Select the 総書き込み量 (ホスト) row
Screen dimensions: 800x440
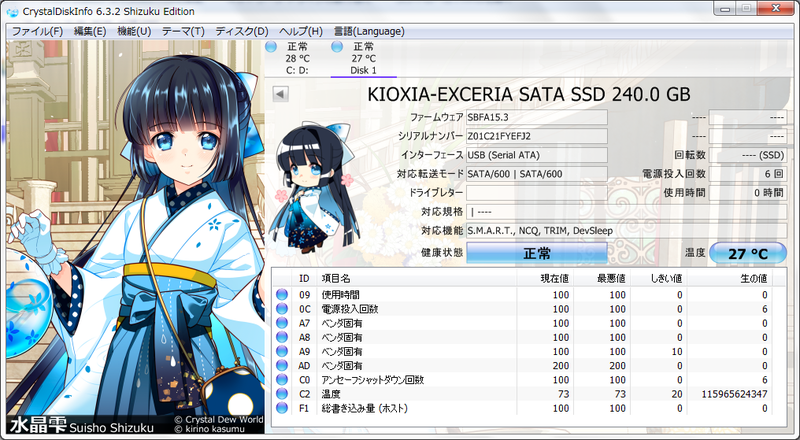tap(522, 408)
